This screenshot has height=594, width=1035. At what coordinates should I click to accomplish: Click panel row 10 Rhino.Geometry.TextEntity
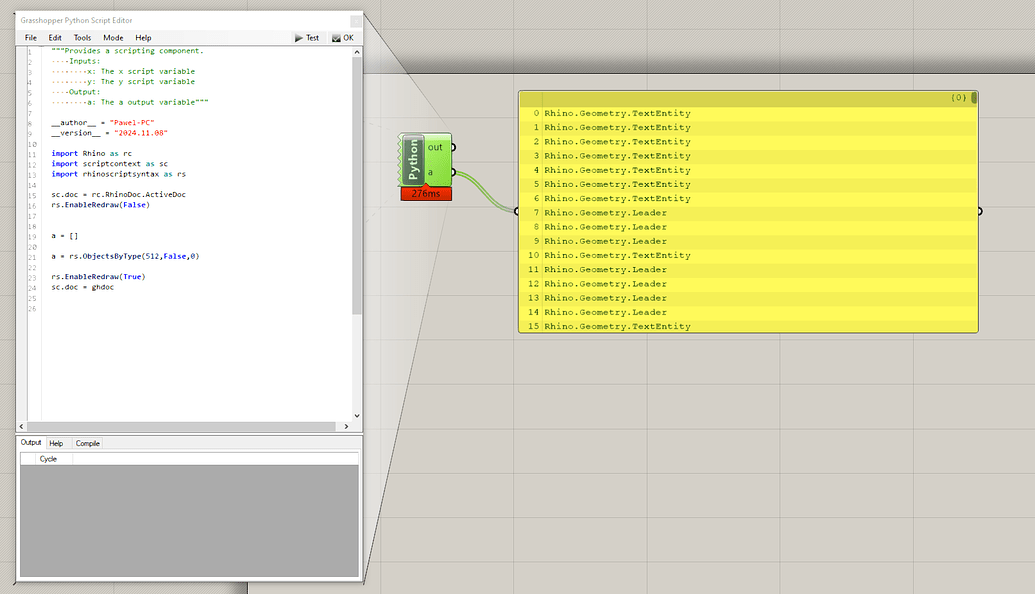(x=747, y=255)
